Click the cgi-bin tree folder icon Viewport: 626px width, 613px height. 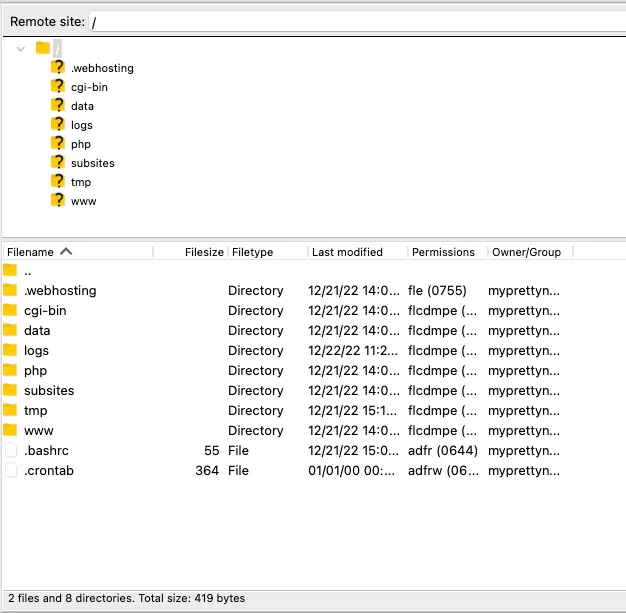[x=58, y=87]
